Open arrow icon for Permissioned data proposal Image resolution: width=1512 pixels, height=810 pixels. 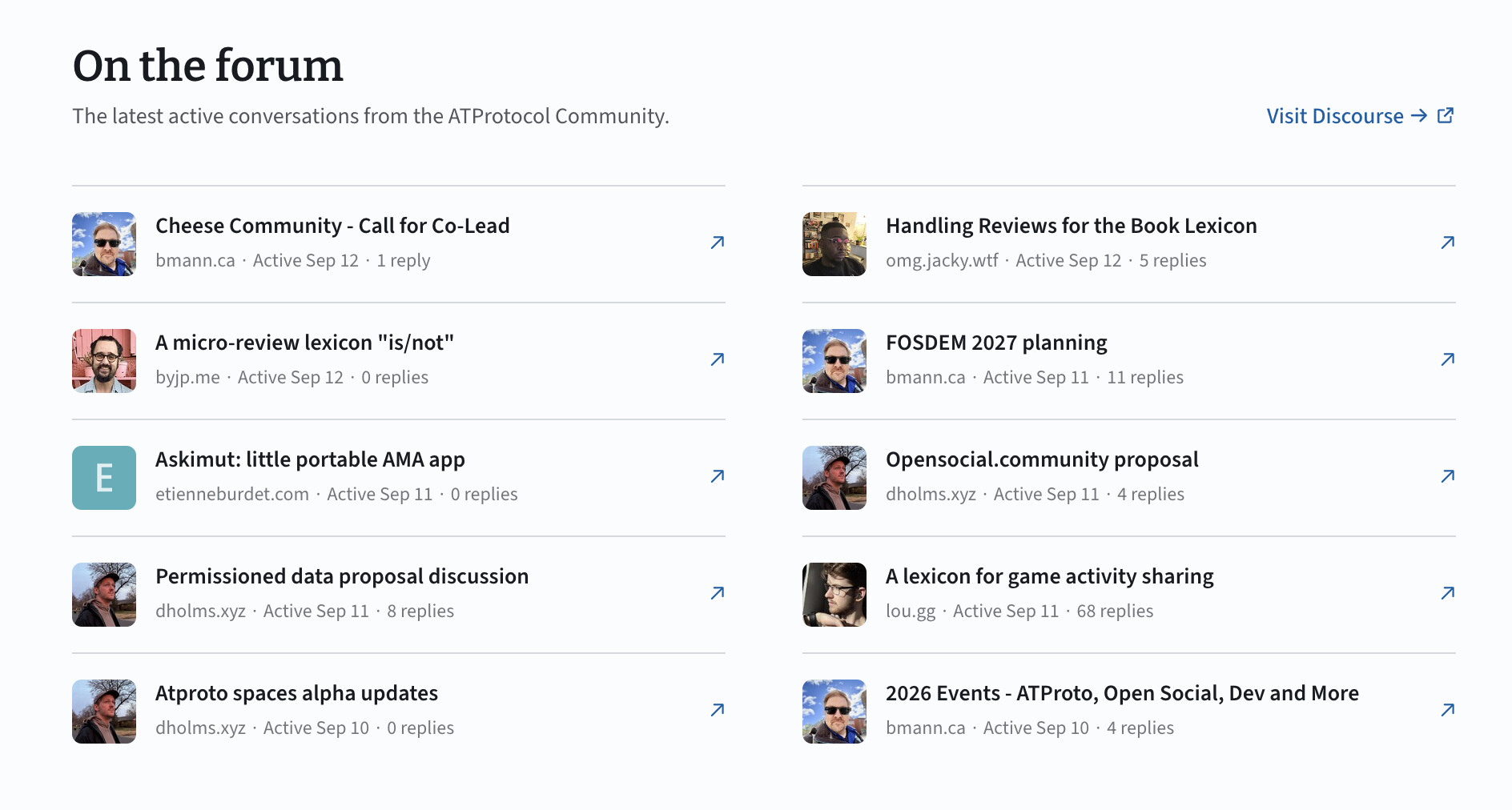tap(718, 593)
